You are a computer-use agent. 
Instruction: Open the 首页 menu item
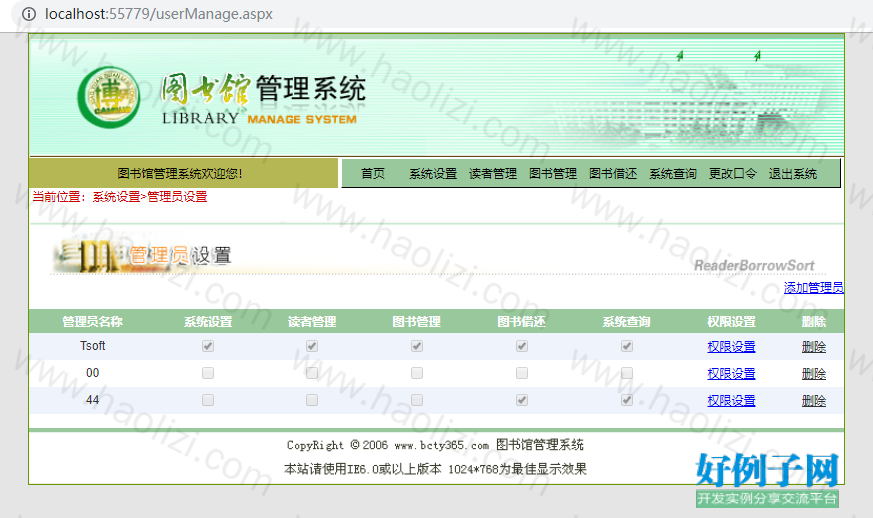(372, 174)
